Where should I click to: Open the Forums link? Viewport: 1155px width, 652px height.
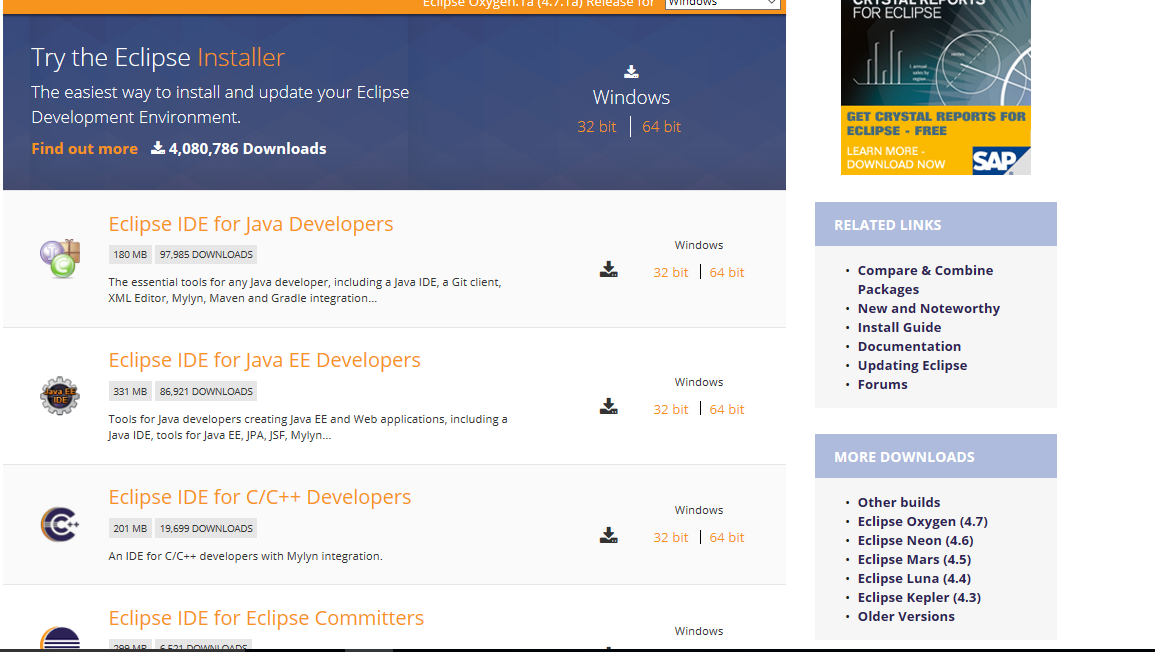[x=882, y=385]
